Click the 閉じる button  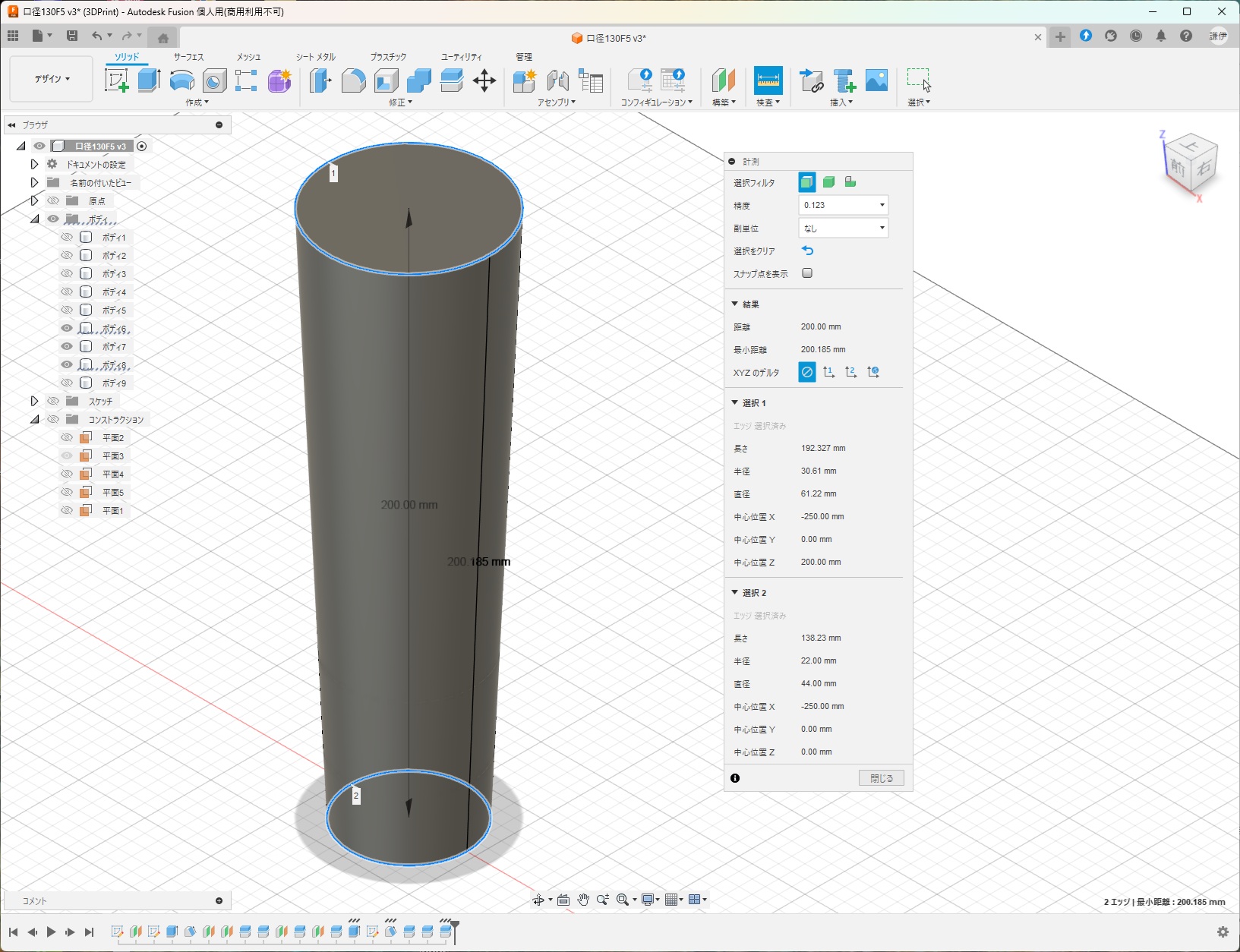pos(882,778)
